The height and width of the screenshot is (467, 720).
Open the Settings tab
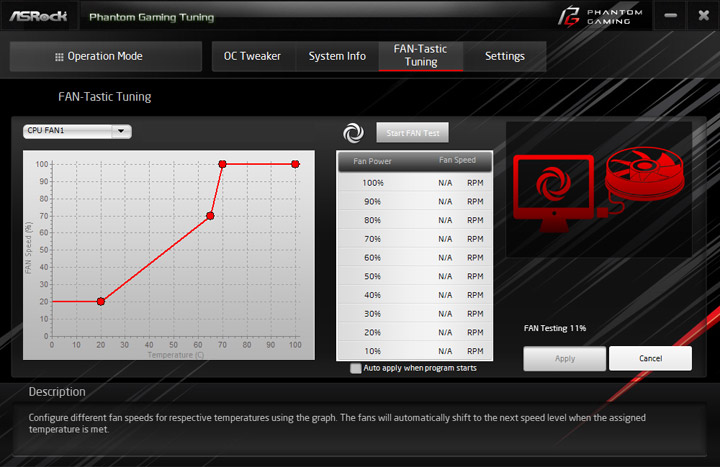(505, 56)
